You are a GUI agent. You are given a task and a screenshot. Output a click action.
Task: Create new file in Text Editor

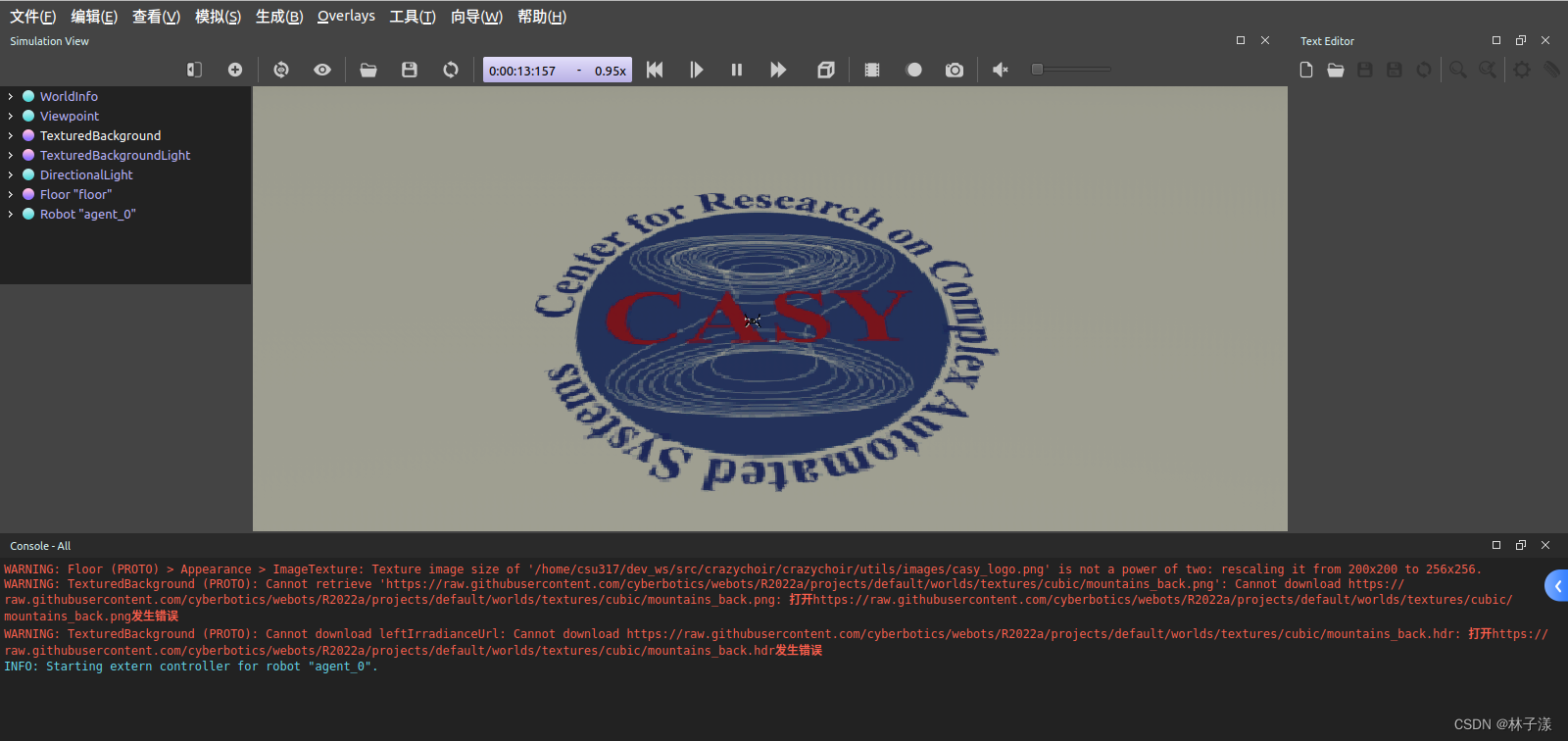click(x=1306, y=70)
